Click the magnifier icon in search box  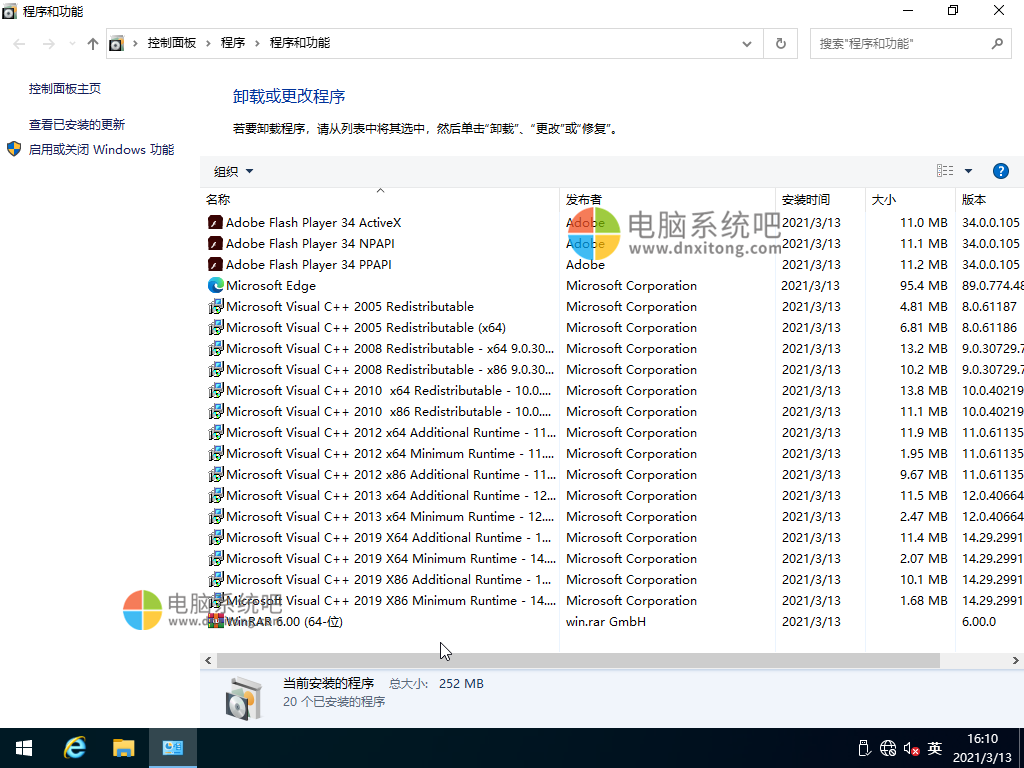(996, 44)
